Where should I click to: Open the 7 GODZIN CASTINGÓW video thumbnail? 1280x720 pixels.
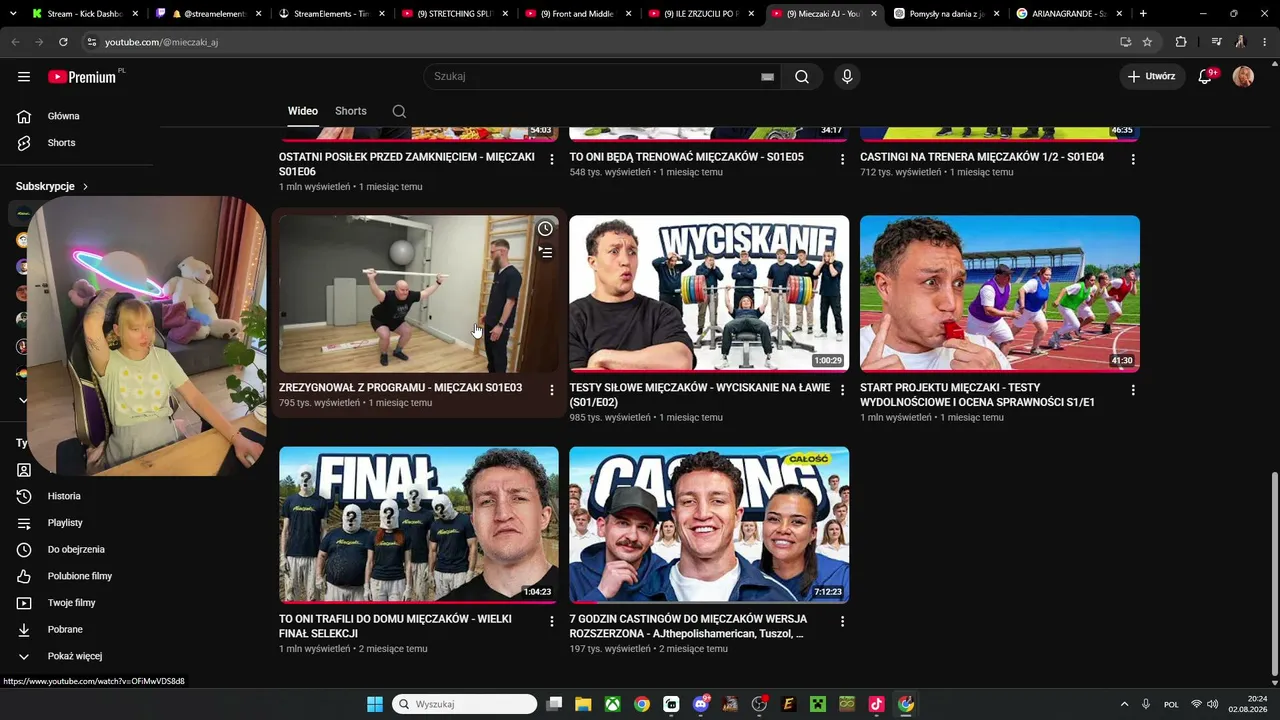(x=709, y=525)
